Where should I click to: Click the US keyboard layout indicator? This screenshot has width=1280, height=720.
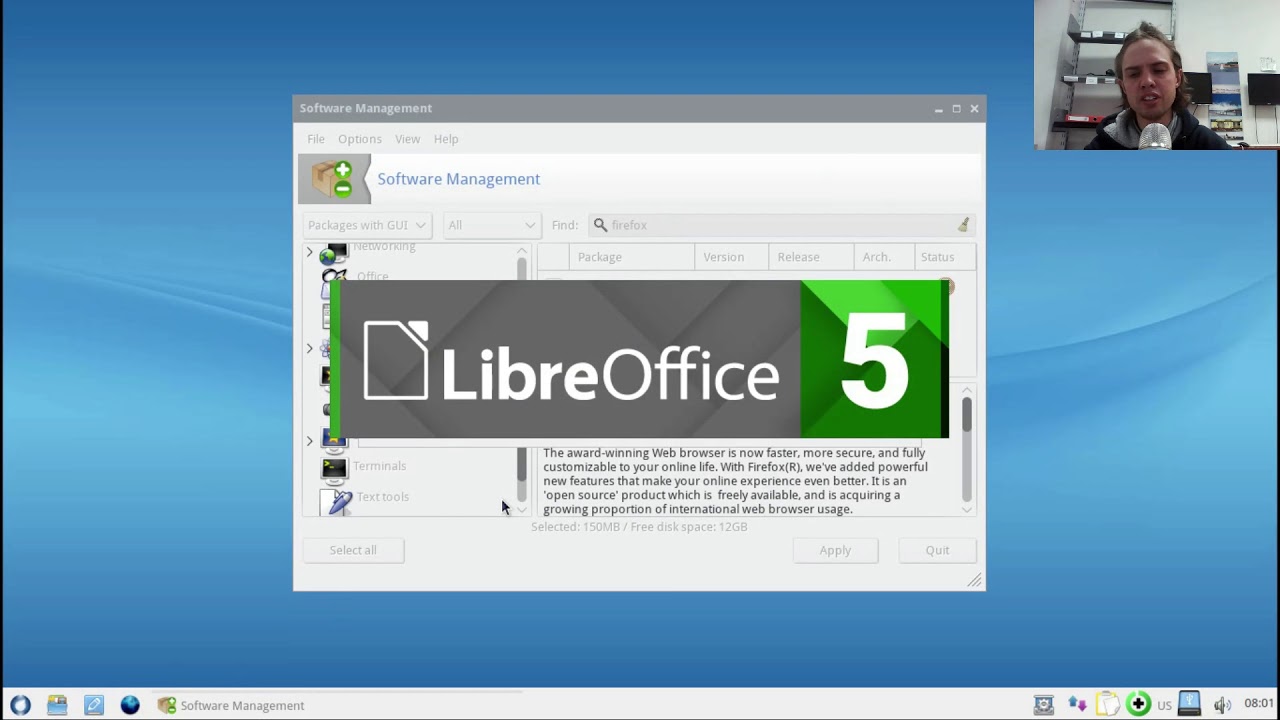tap(1164, 706)
